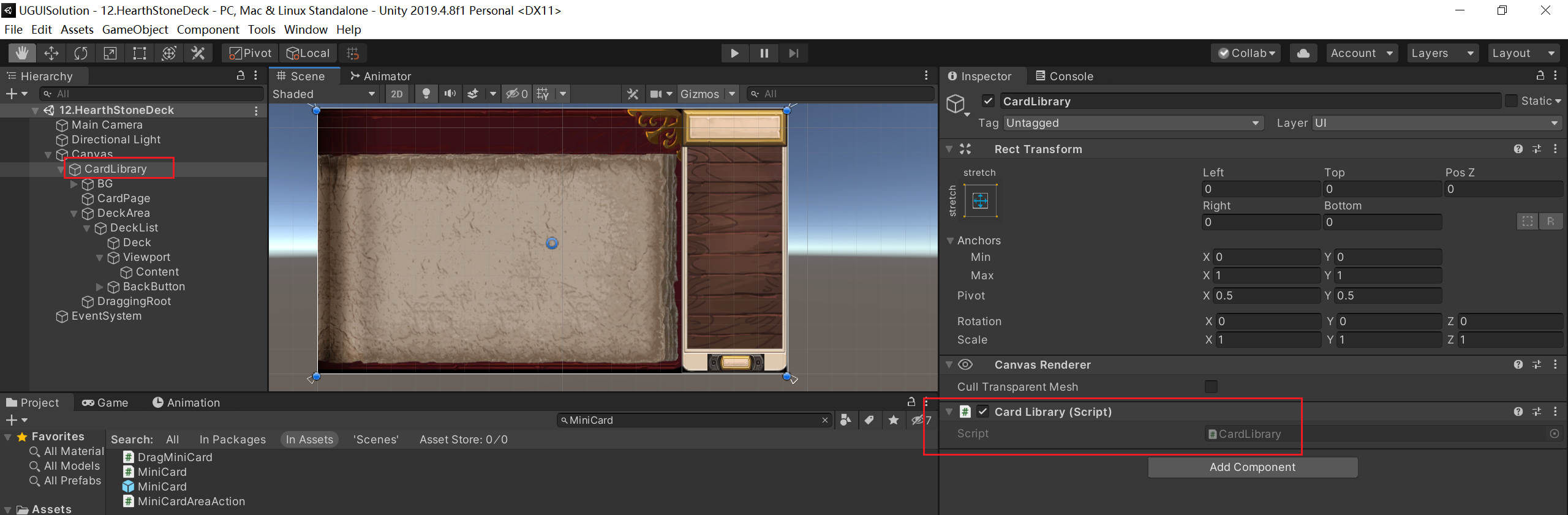Toggle scene audio speaker icon
The height and width of the screenshot is (515, 1568).
coord(450,94)
